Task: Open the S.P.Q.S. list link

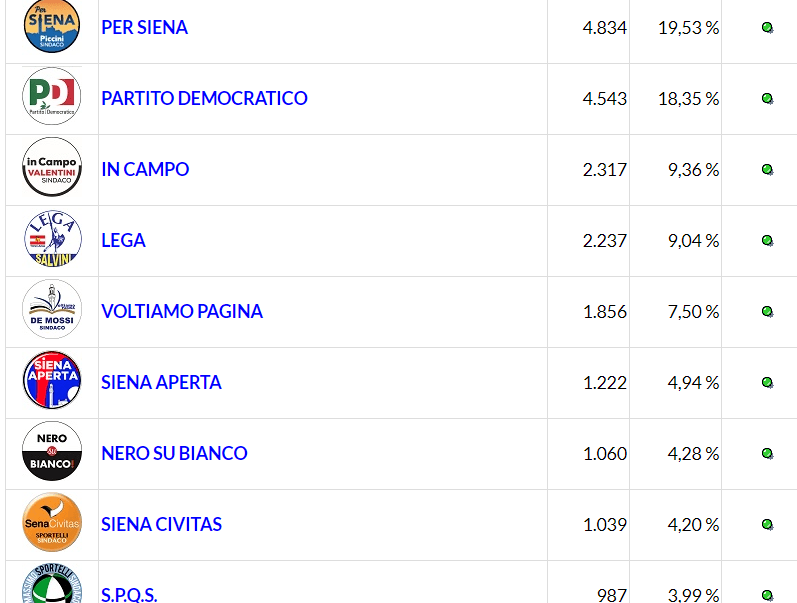Action: [x=129, y=594]
